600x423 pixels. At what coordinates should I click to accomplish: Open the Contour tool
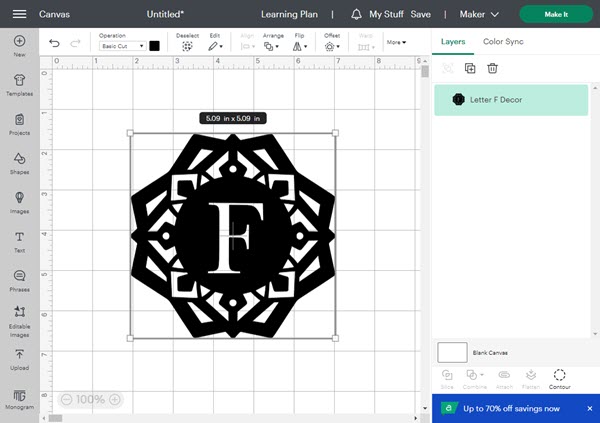[x=559, y=378]
